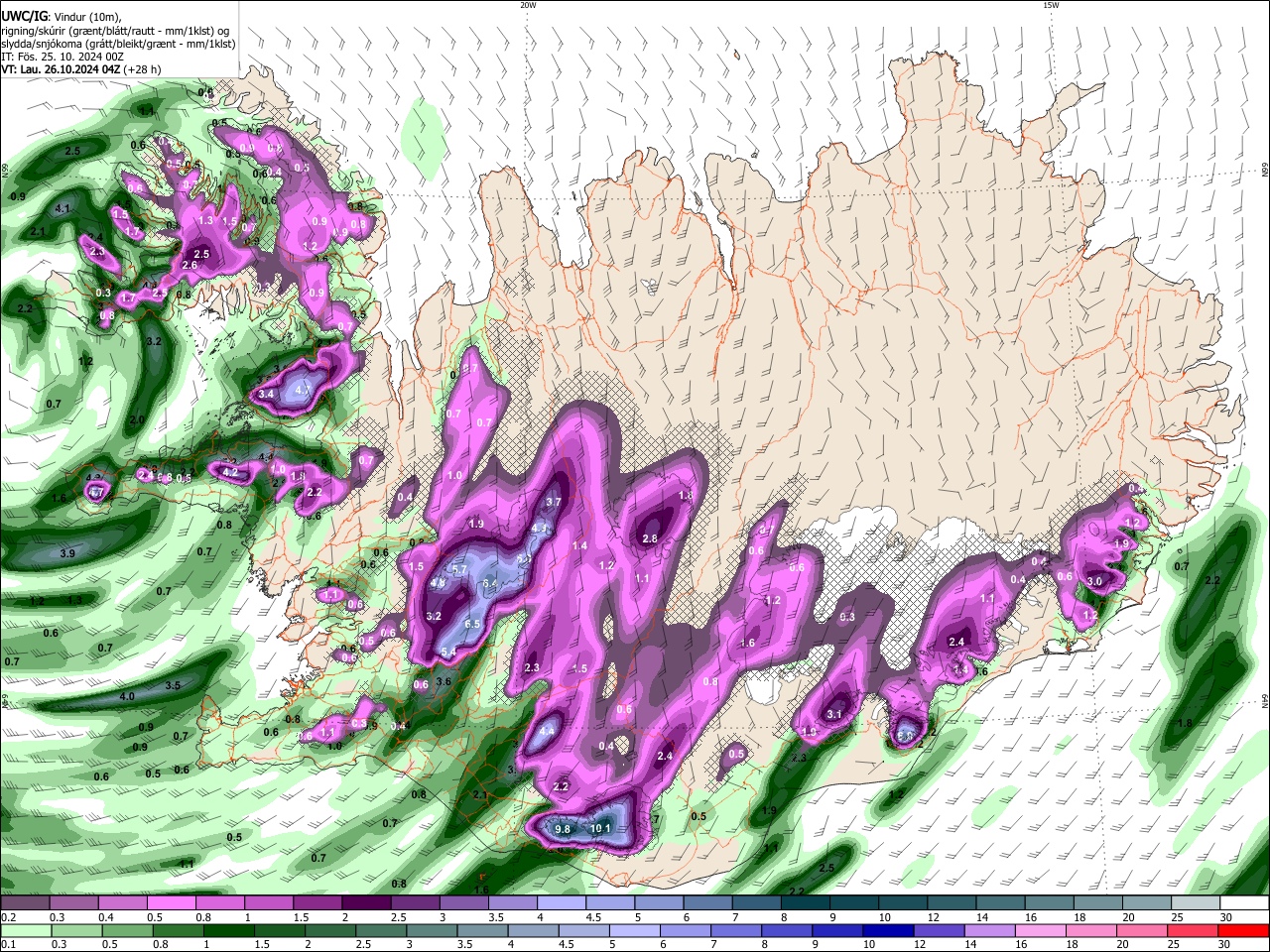The height and width of the screenshot is (952, 1270).
Task: Click the 2.4 value near Vatnajökull south
Action: (956, 642)
